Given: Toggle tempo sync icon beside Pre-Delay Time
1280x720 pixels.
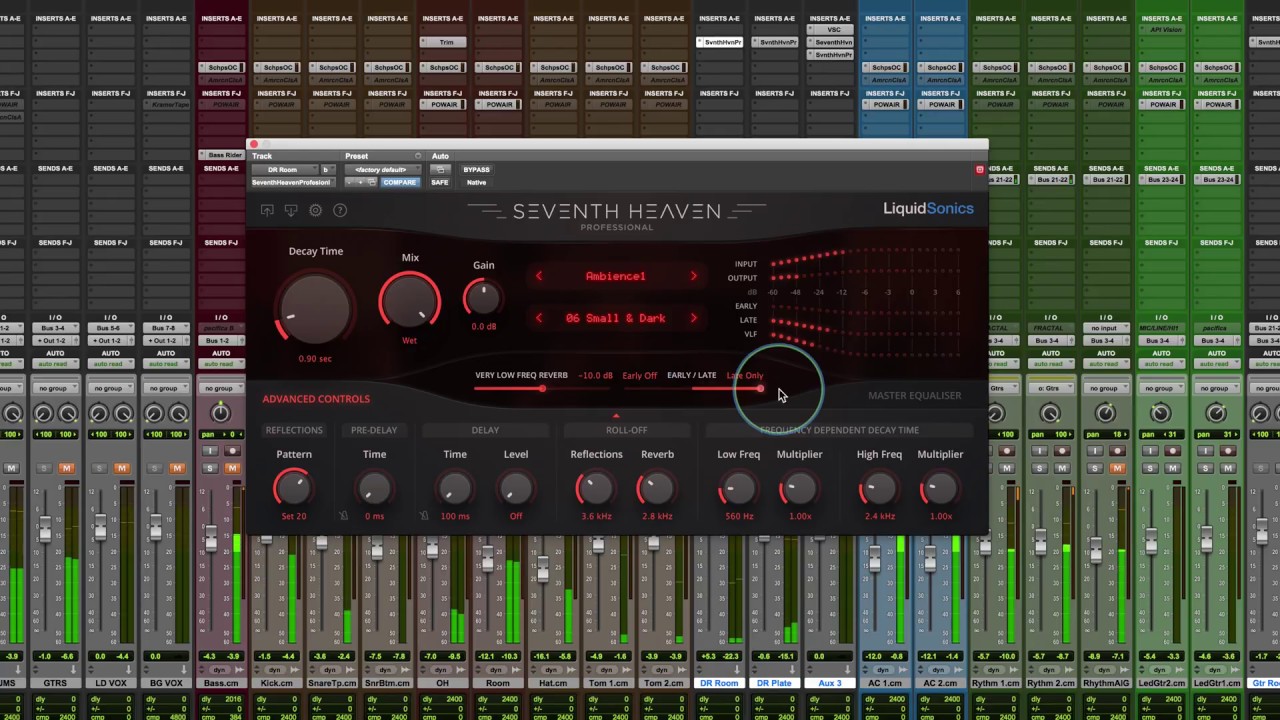Looking at the screenshot, I should pyautogui.click(x=343, y=516).
